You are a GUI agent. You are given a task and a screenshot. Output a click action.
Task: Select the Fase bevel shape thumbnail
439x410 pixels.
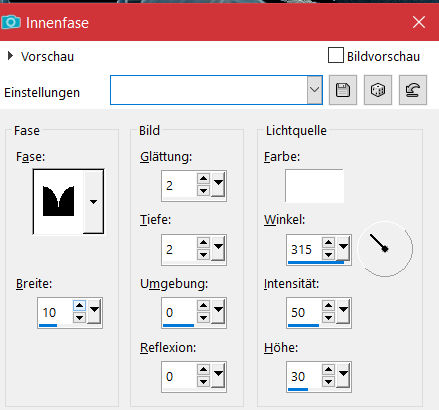pos(59,202)
